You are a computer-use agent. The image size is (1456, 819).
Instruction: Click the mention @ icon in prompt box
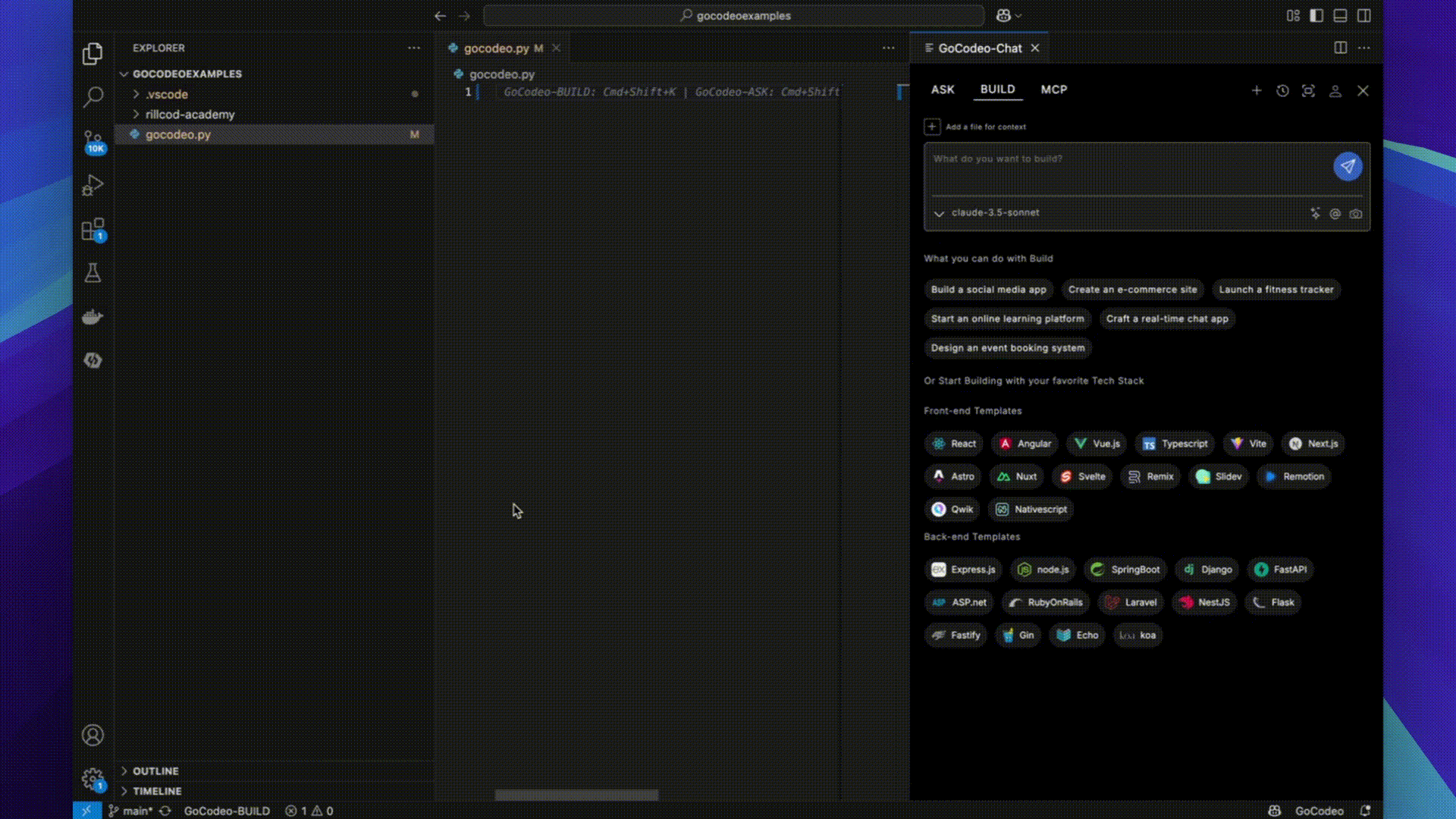(x=1335, y=214)
